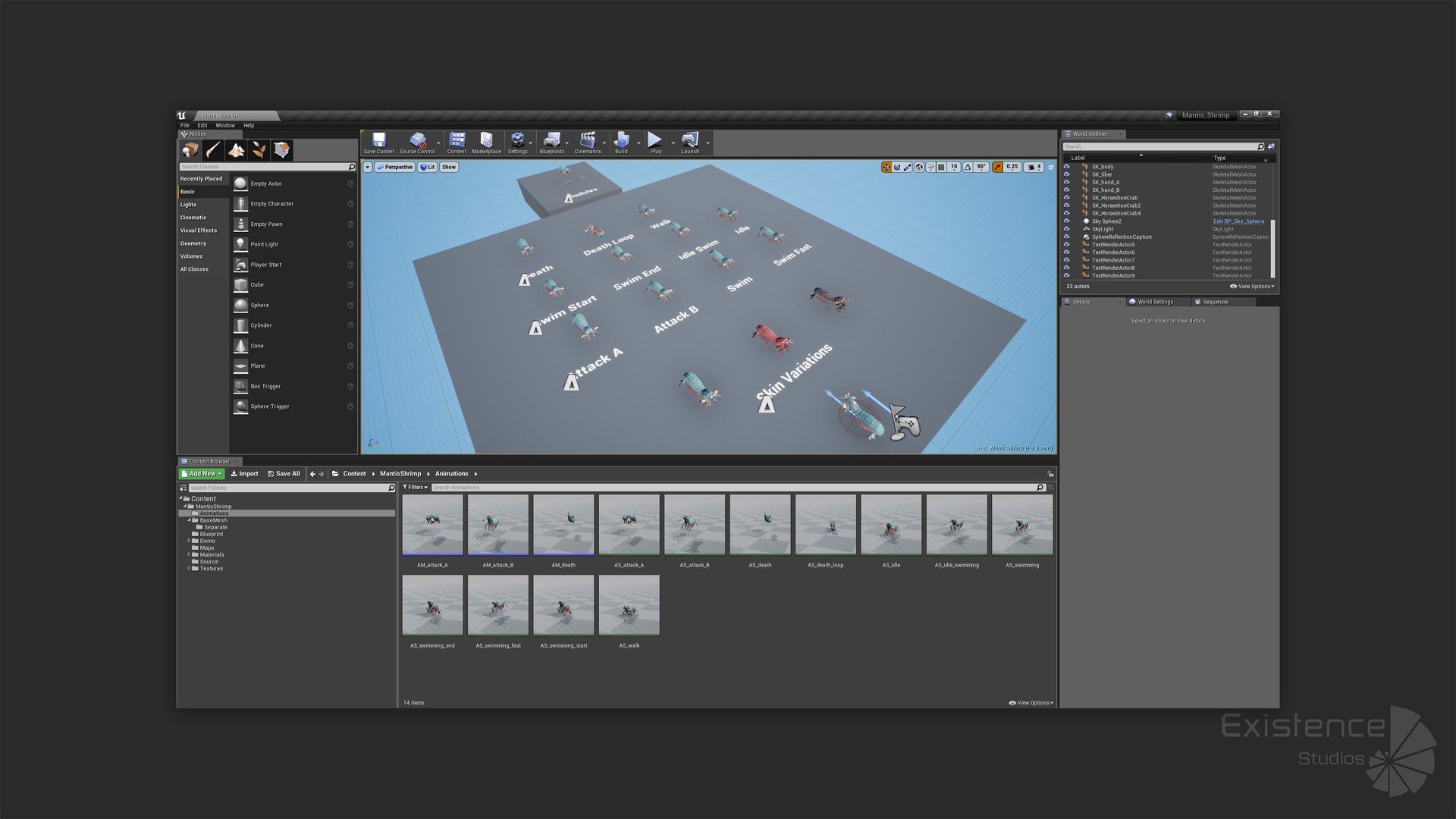The height and width of the screenshot is (819, 1456).
Task: Toggle scale snapping in viewport toolbar
Action: click(998, 167)
